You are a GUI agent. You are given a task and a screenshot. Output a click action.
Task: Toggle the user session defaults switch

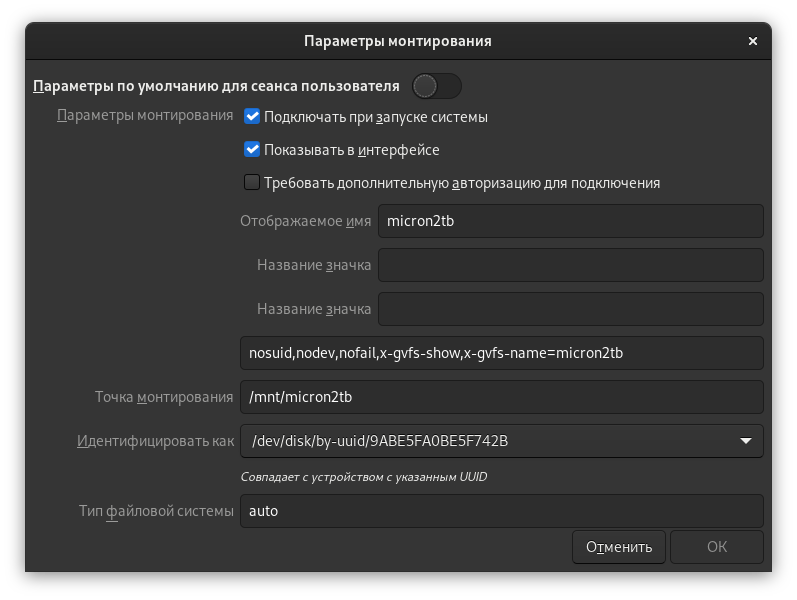pyautogui.click(x=436, y=86)
